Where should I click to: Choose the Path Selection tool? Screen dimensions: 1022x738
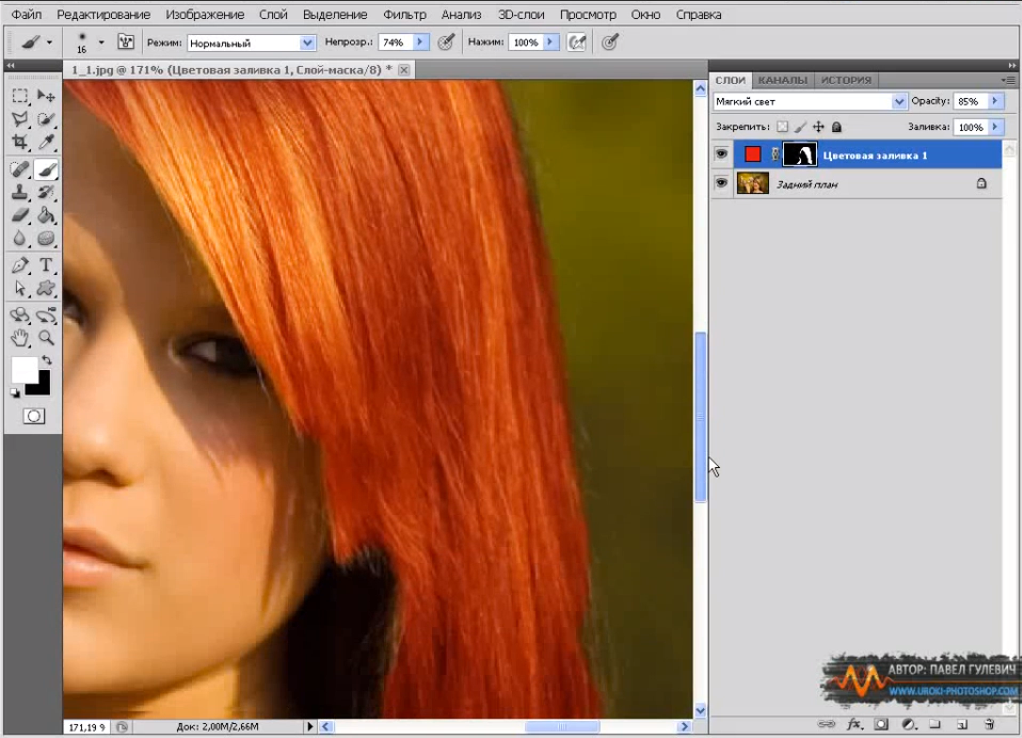pos(20,288)
